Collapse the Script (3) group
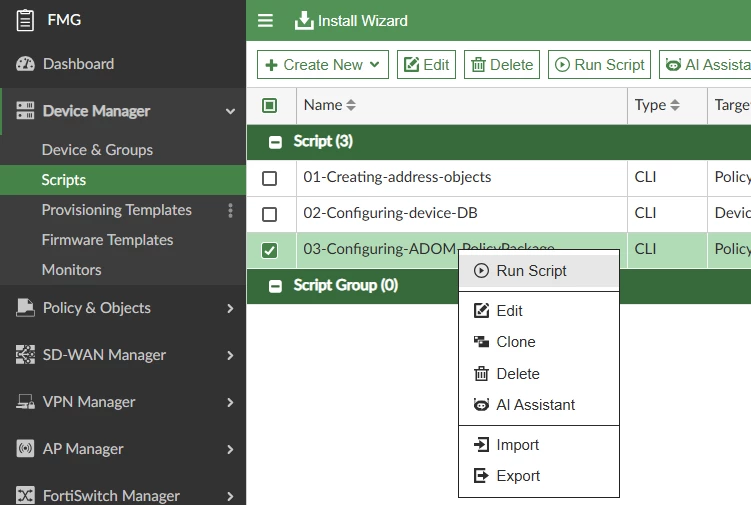 [x=275, y=142]
